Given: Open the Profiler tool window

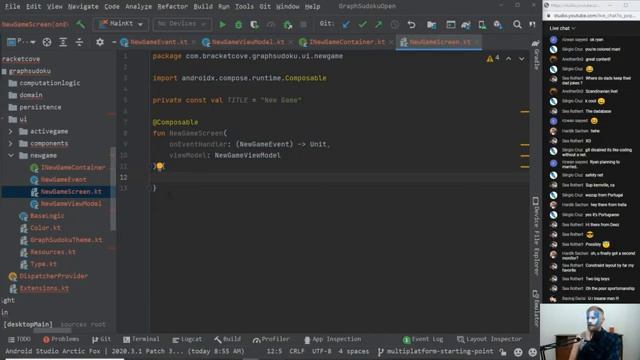Looking at the screenshot, I should click(x=271, y=339).
